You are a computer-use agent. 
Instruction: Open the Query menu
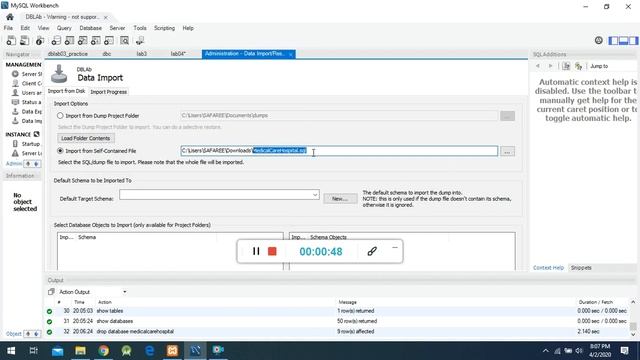pyautogui.click(x=64, y=28)
